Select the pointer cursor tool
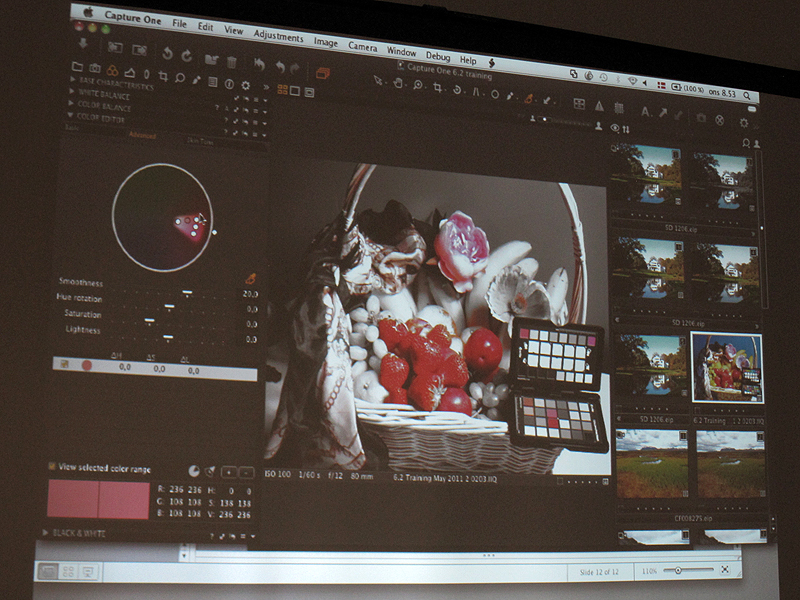Viewport: 800px width, 600px height. coord(378,80)
